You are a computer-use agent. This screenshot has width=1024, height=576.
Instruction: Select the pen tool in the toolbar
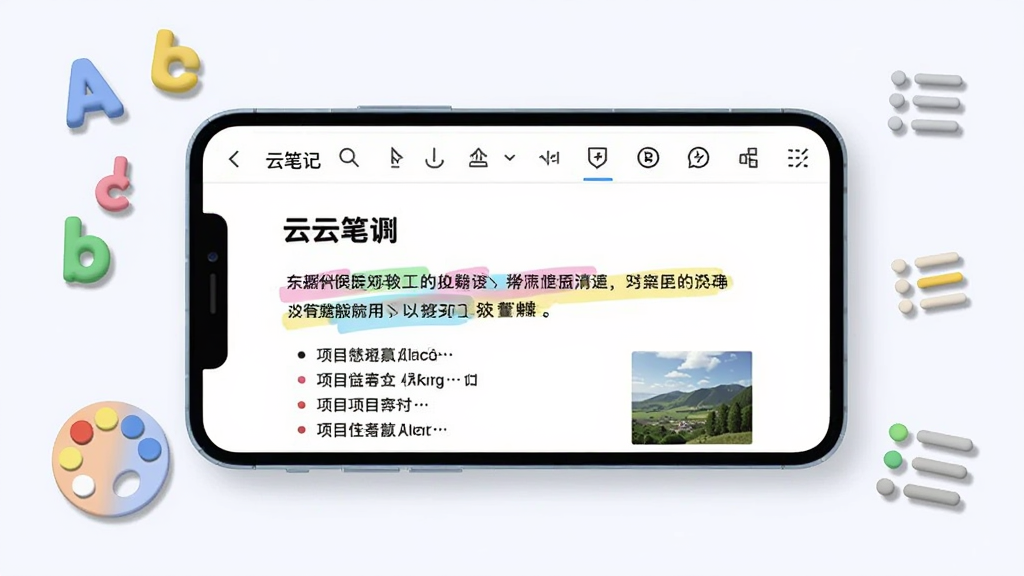[x=395, y=158]
